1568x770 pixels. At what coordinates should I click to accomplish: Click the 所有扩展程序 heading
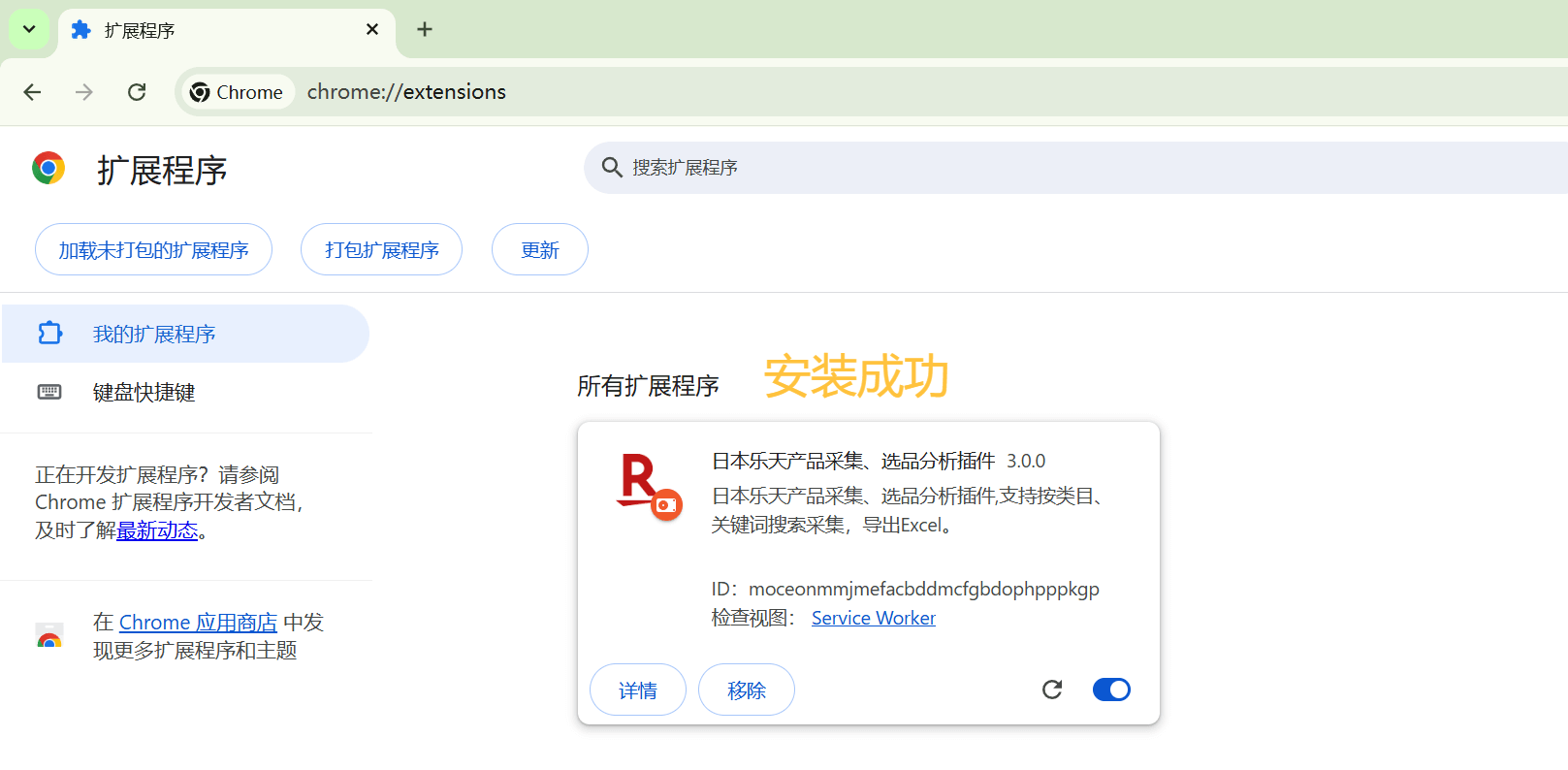coord(648,386)
